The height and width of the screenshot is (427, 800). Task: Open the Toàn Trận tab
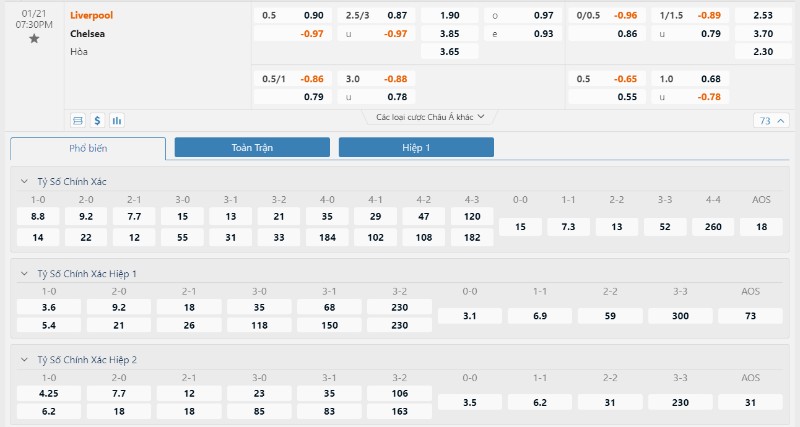coord(252,147)
